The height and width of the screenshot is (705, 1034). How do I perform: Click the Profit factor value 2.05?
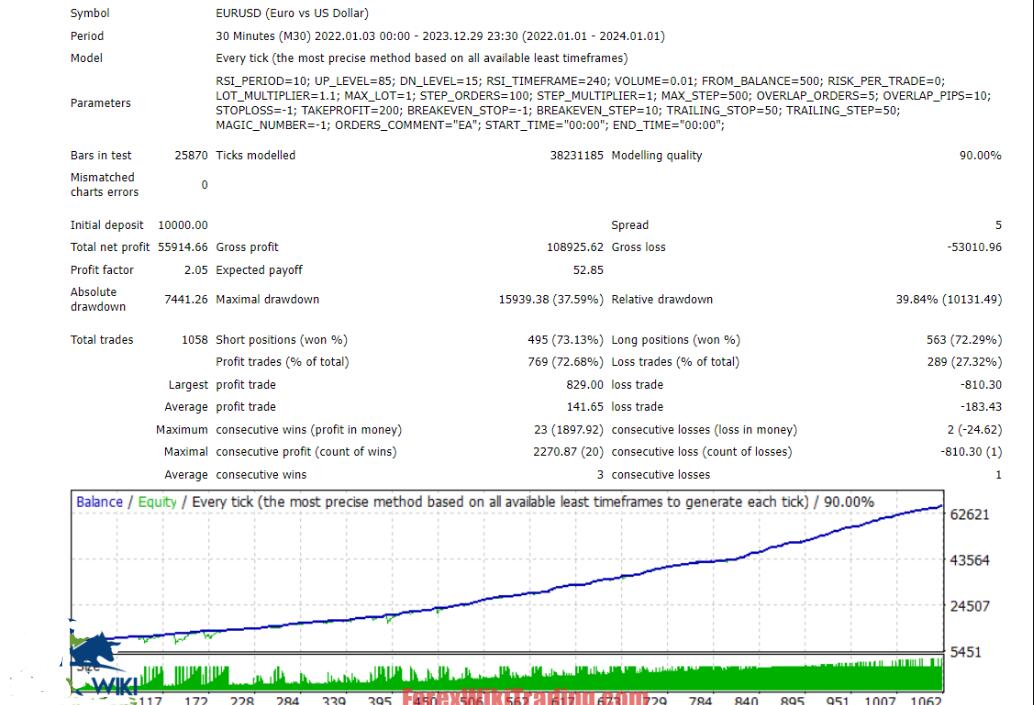[195, 270]
